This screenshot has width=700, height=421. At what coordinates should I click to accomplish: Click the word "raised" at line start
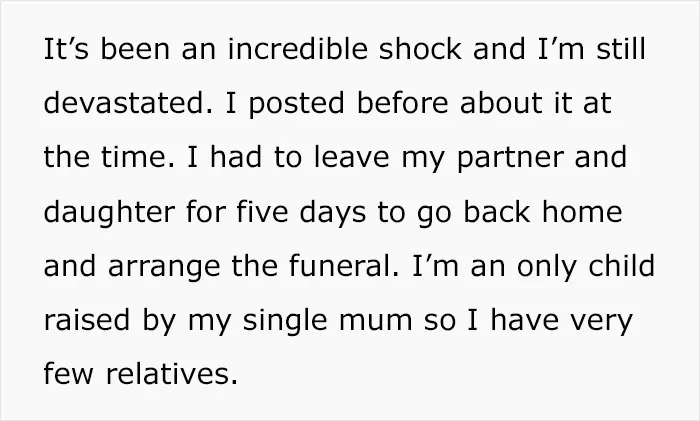pyautogui.click(x=87, y=319)
